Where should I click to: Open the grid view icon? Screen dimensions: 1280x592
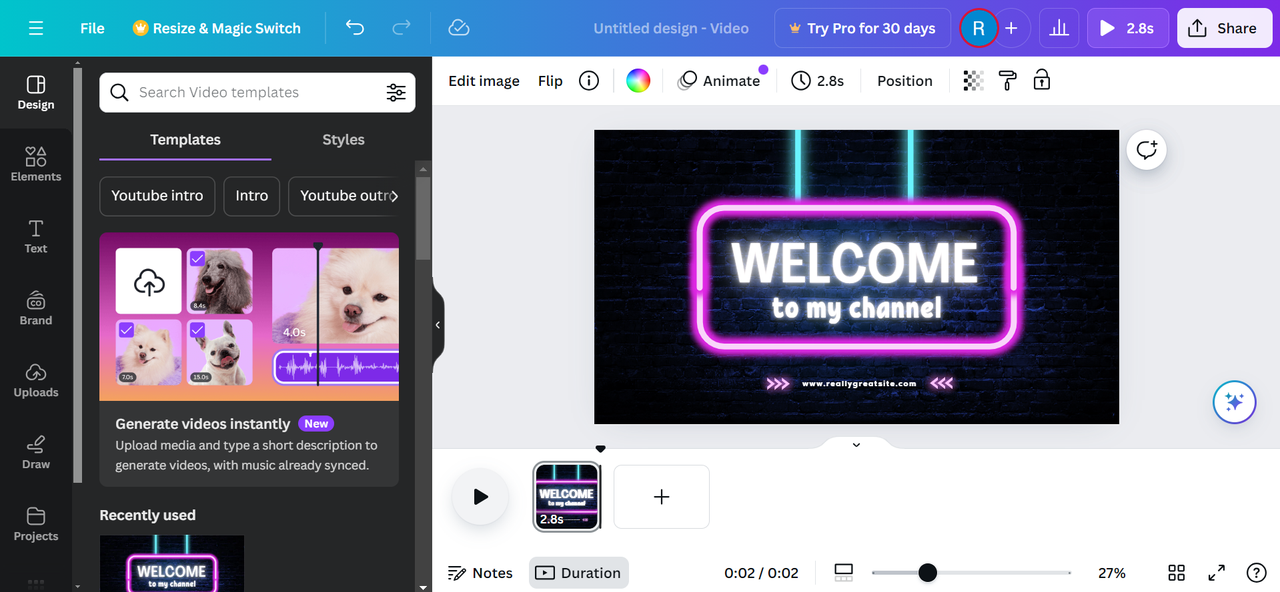click(1176, 573)
